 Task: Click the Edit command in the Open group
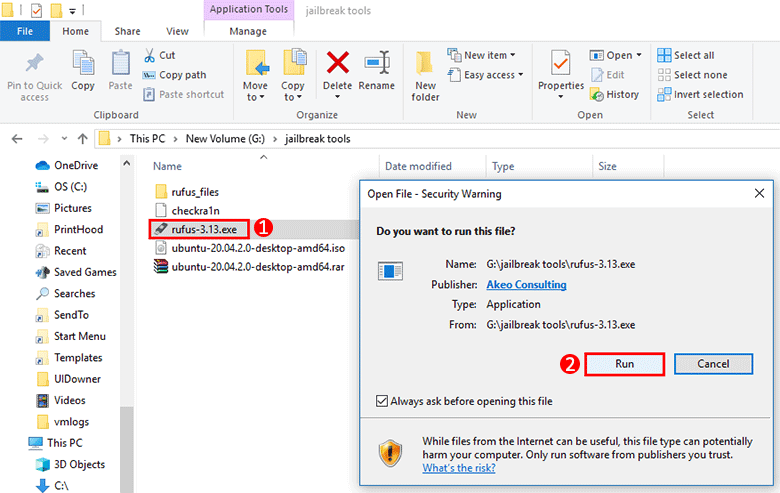coord(607,75)
